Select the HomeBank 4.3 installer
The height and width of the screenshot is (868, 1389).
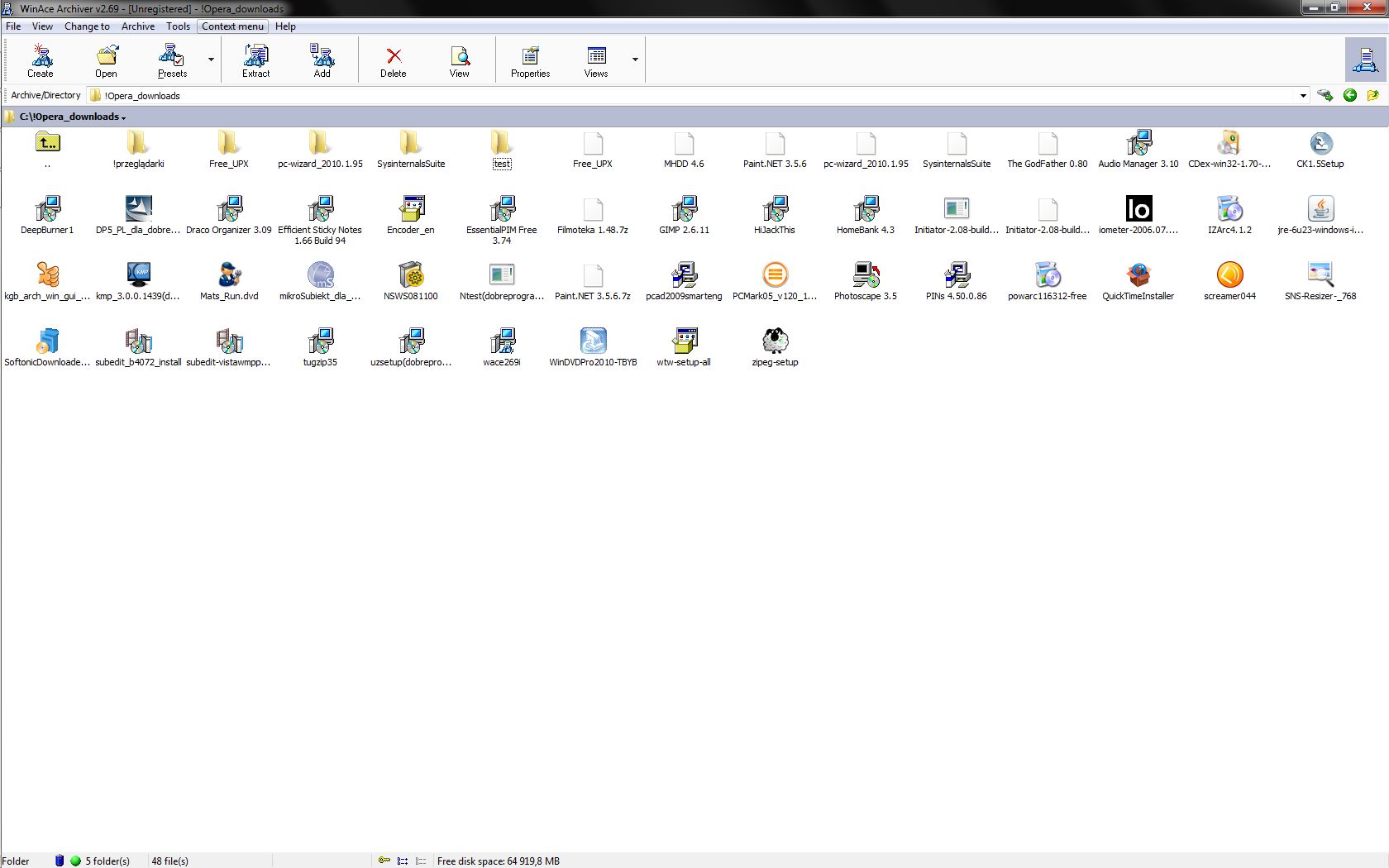coord(866,215)
